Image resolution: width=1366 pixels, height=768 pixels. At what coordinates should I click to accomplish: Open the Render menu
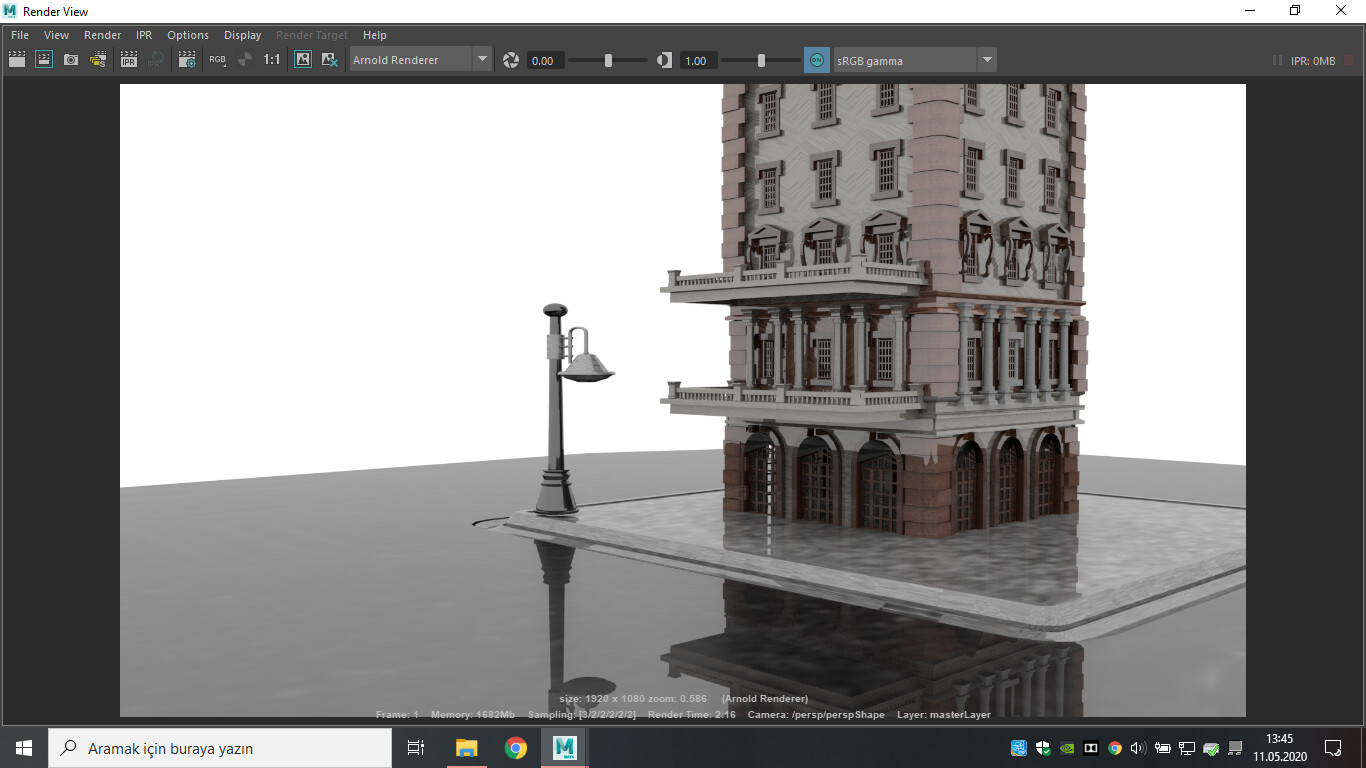pos(102,35)
